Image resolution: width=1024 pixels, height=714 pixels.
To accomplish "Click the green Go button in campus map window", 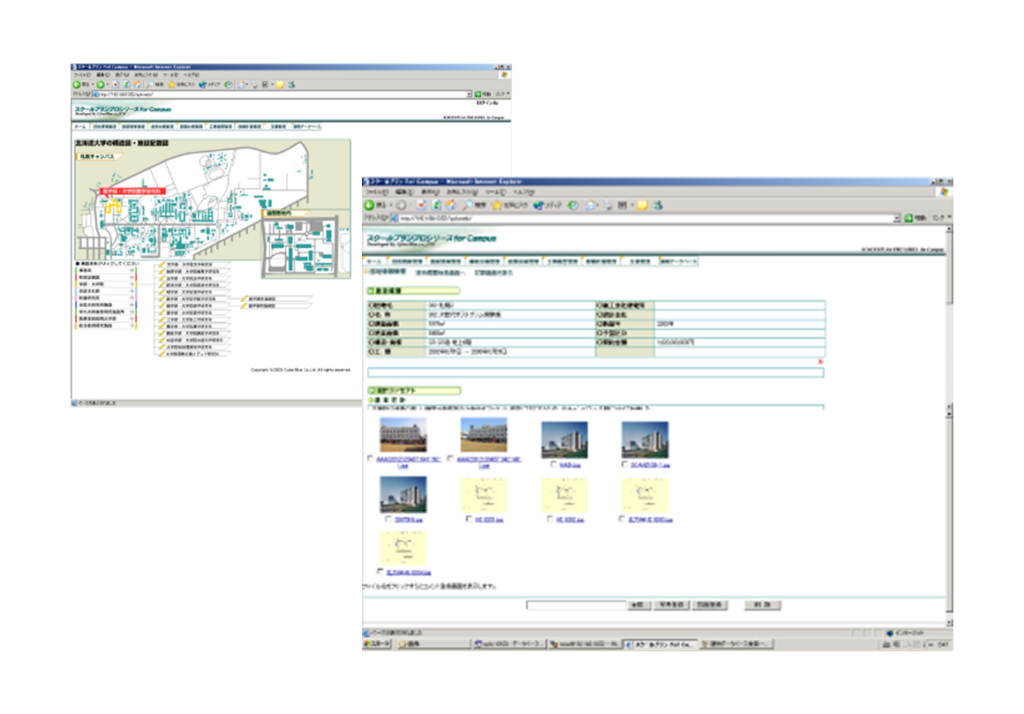I will 478,94.
